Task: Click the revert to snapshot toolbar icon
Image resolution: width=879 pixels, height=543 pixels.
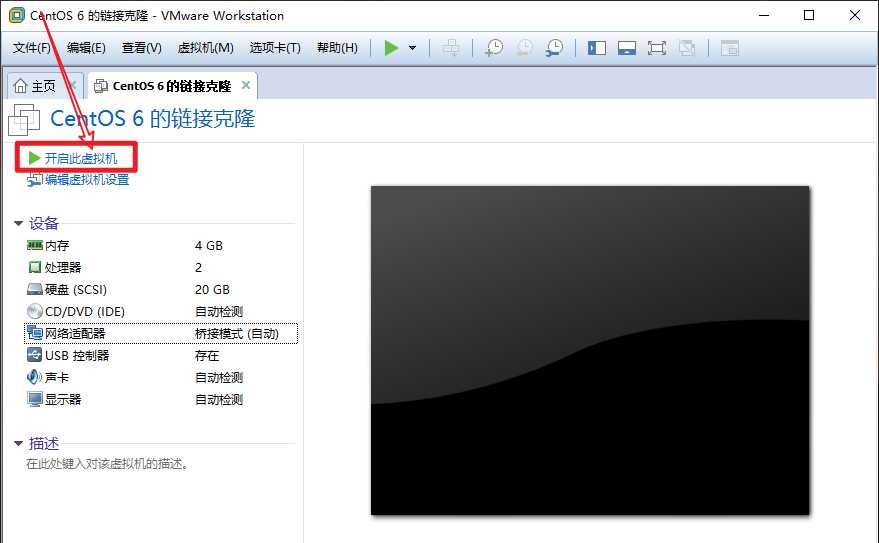Action: pos(524,48)
